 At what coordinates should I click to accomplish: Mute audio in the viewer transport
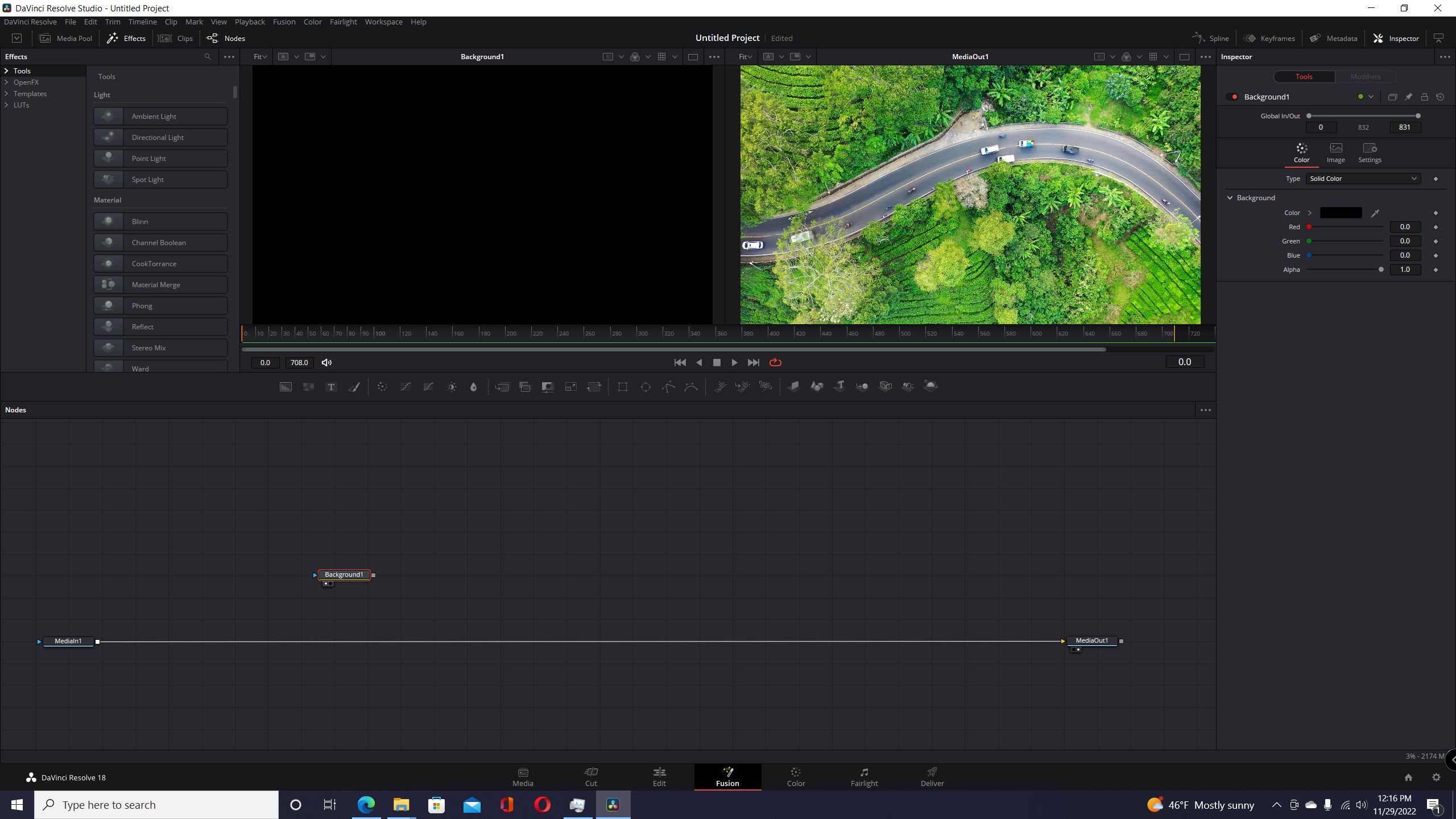click(326, 363)
